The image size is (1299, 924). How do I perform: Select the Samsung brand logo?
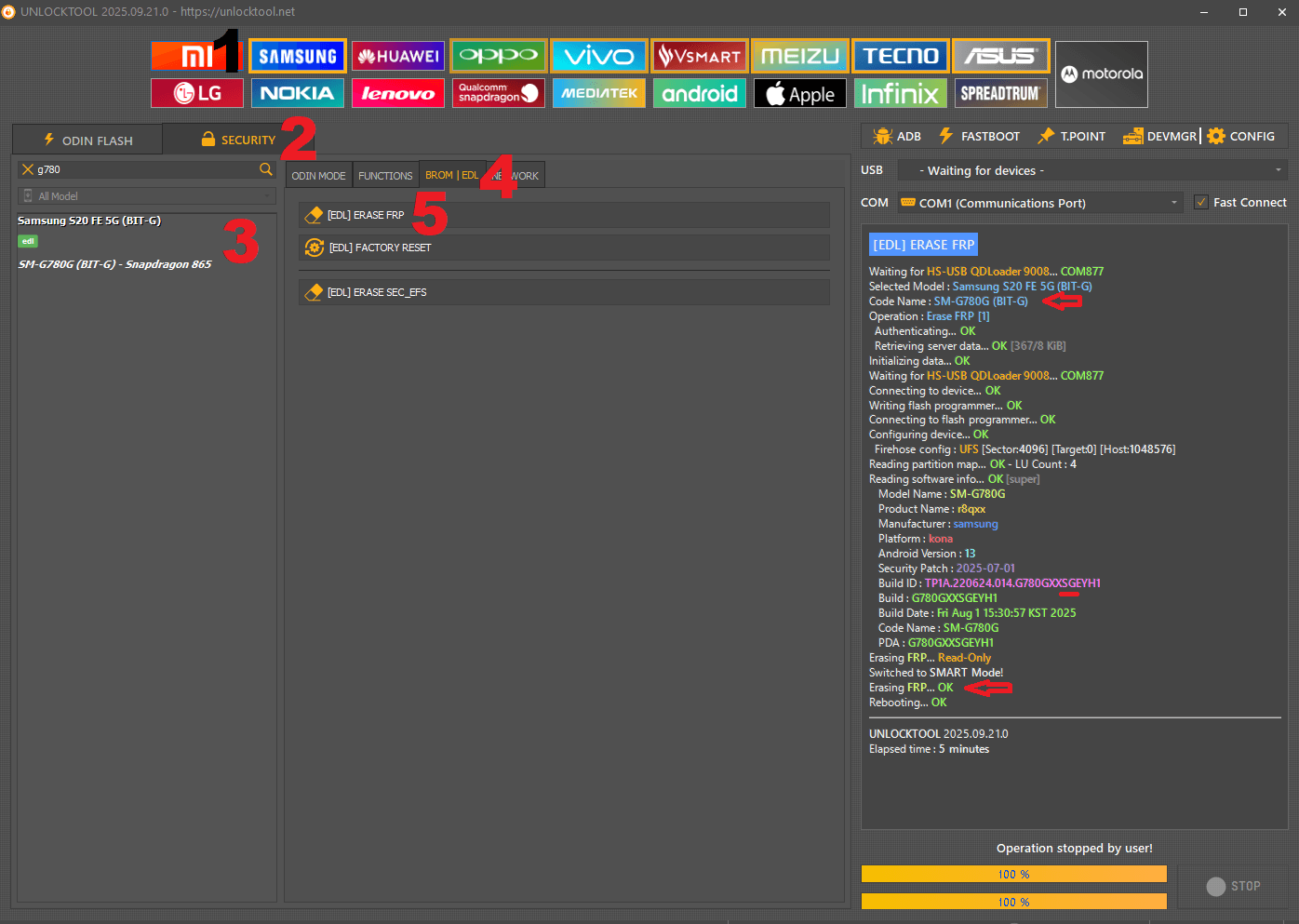tap(298, 56)
